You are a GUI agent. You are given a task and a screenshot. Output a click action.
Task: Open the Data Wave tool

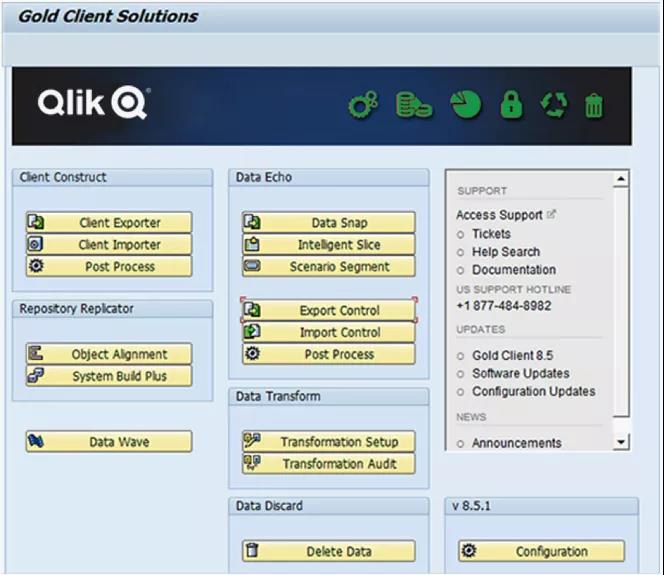click(x=109, y=442)
